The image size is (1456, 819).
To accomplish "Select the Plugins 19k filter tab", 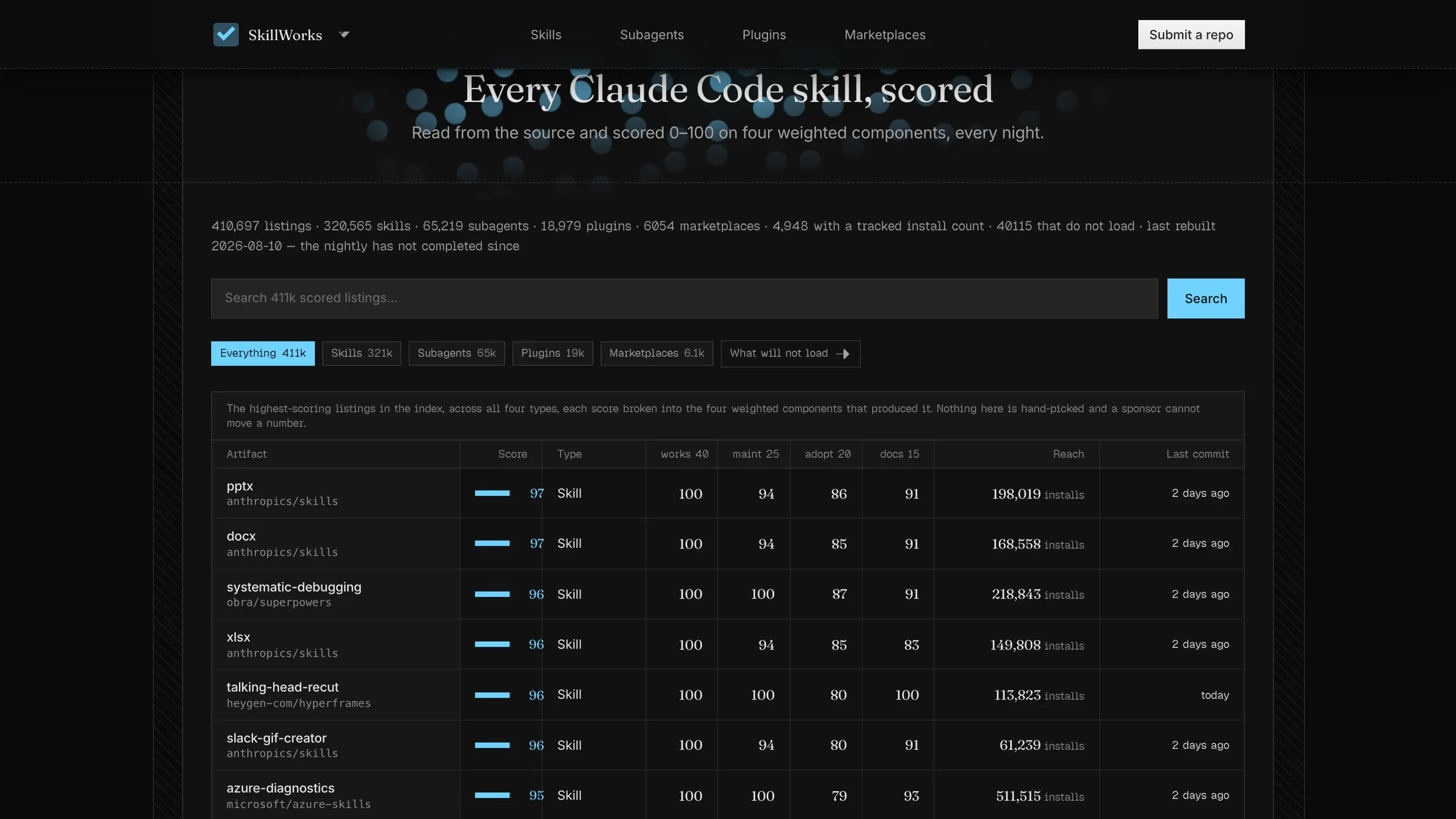I will click(x=553, y=354).
